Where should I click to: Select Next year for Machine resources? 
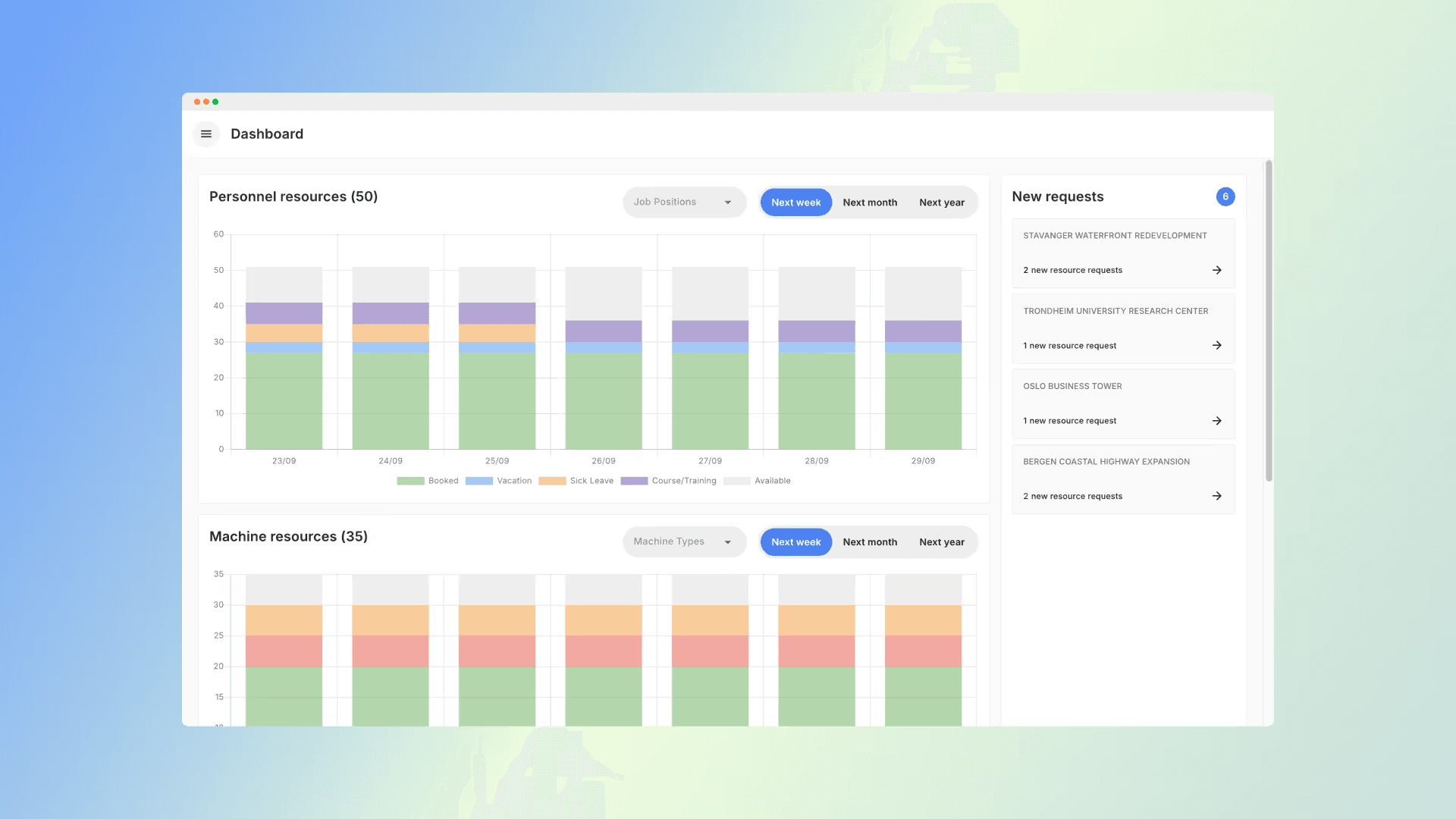click(x=942, y=542)
